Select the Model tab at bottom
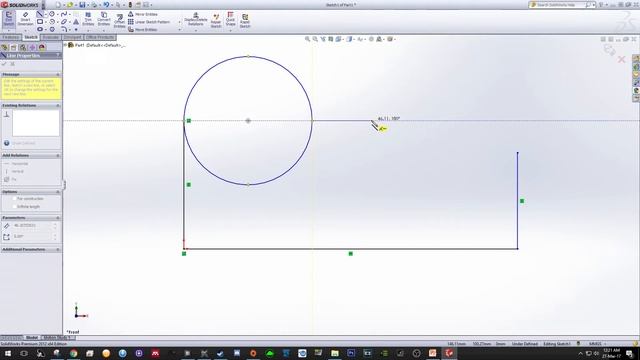The image size is (640, 360). [32, 338]
